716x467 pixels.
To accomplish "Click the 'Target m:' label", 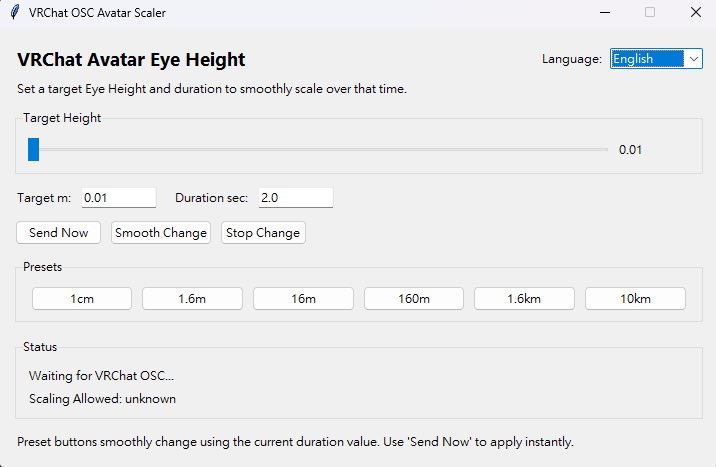I will (44, 198).
